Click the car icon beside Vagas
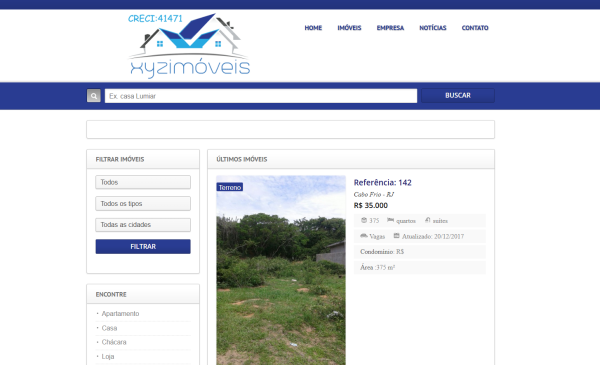This screenshot has width=600, height=365. click(x=364, y=236)
